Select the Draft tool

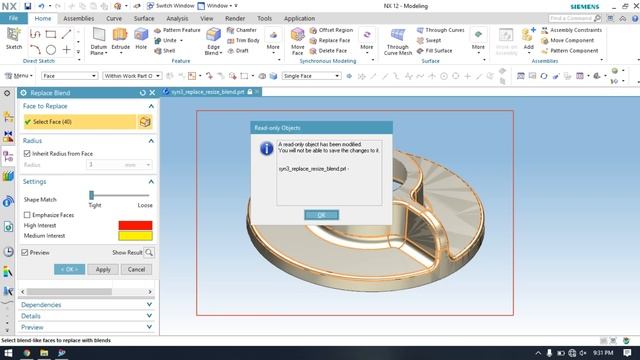coord(238,51)
